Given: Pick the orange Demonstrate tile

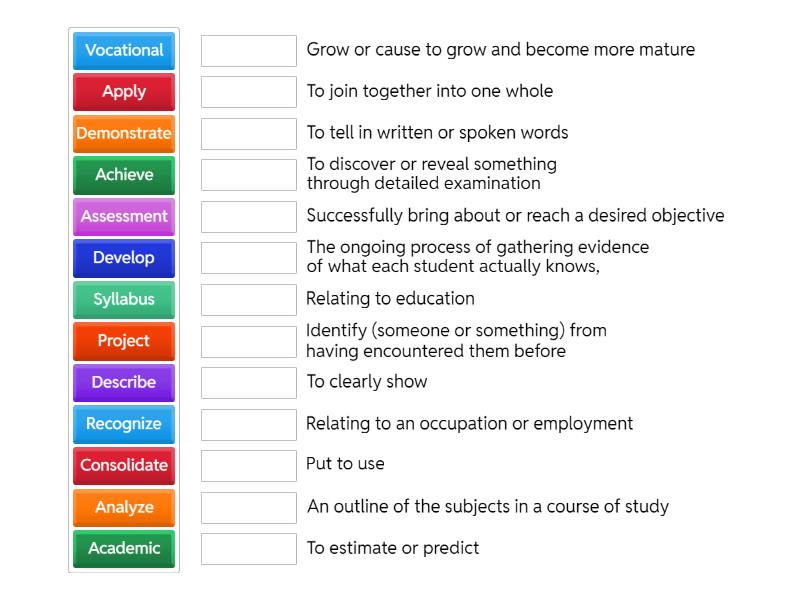Looking at the screenshot, I should point(124,133).
